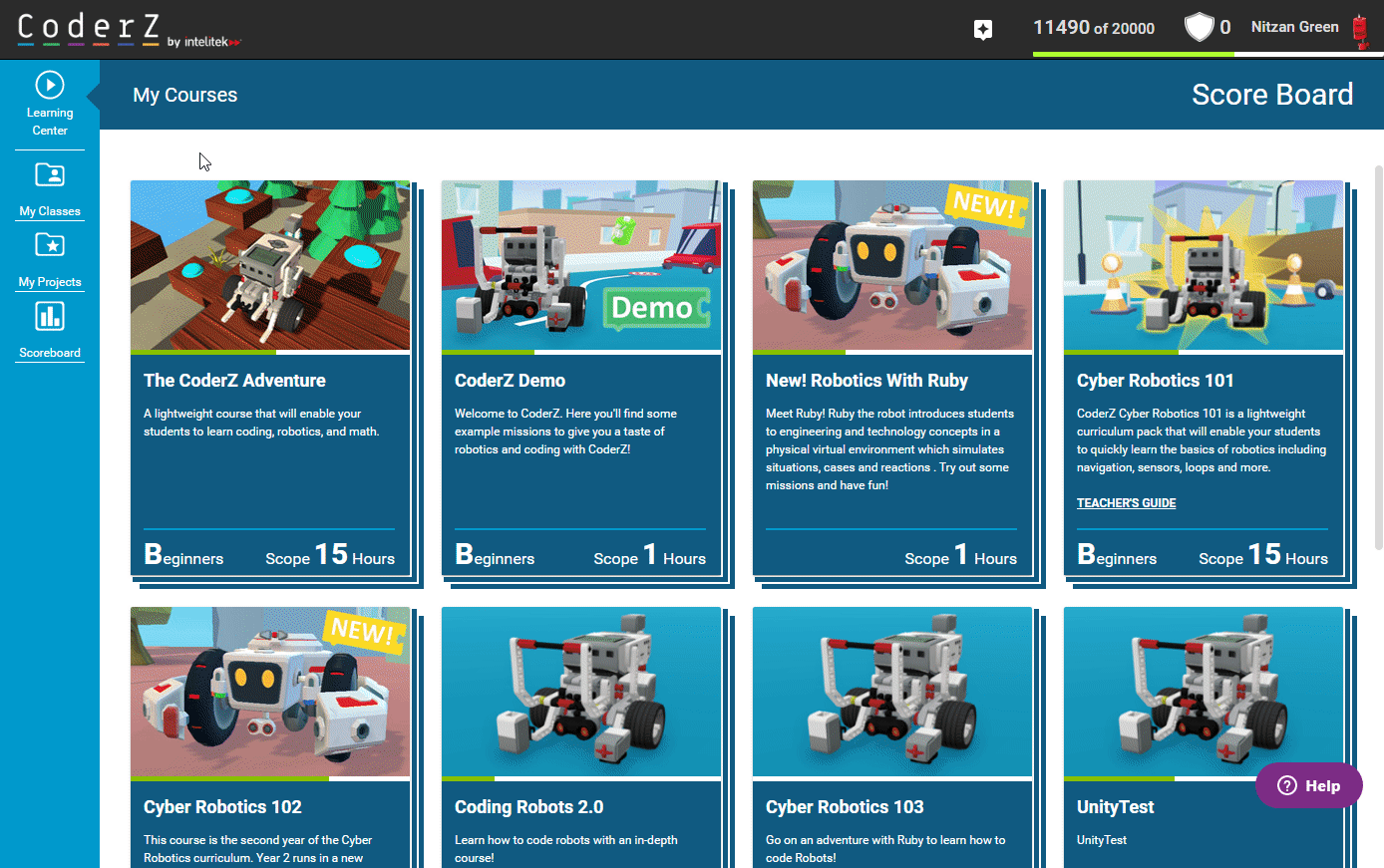The height and width of the screenshot is (868, 1384).
Task: Click the Cyber Robotics 101 course thumbnail
Action: (1204, 265)
